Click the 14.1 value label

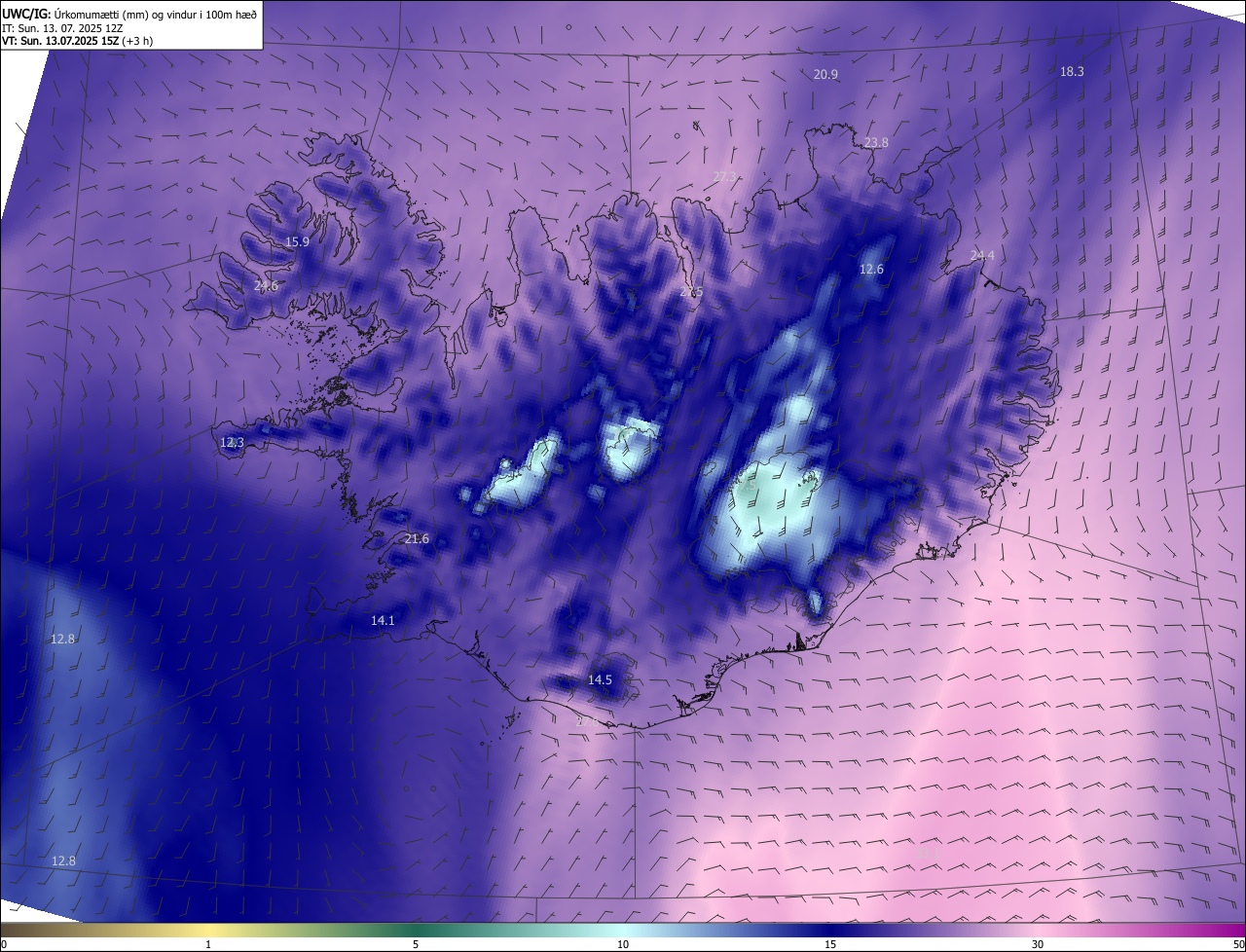coord(383,621)
